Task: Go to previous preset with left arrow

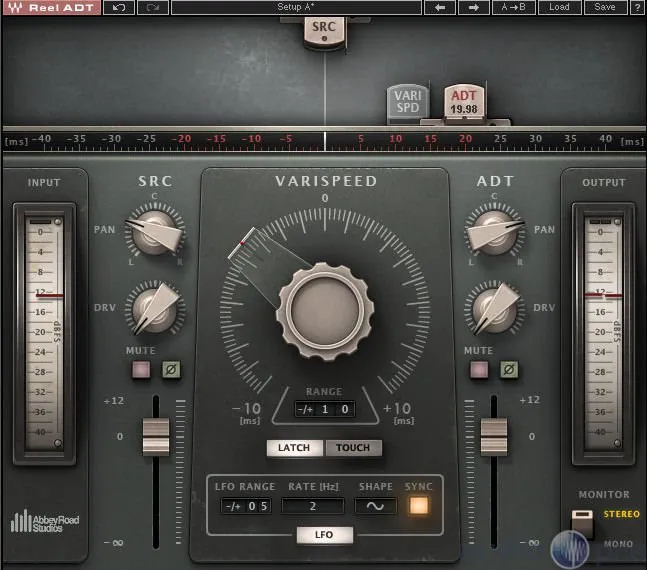Action: [440, 7]
